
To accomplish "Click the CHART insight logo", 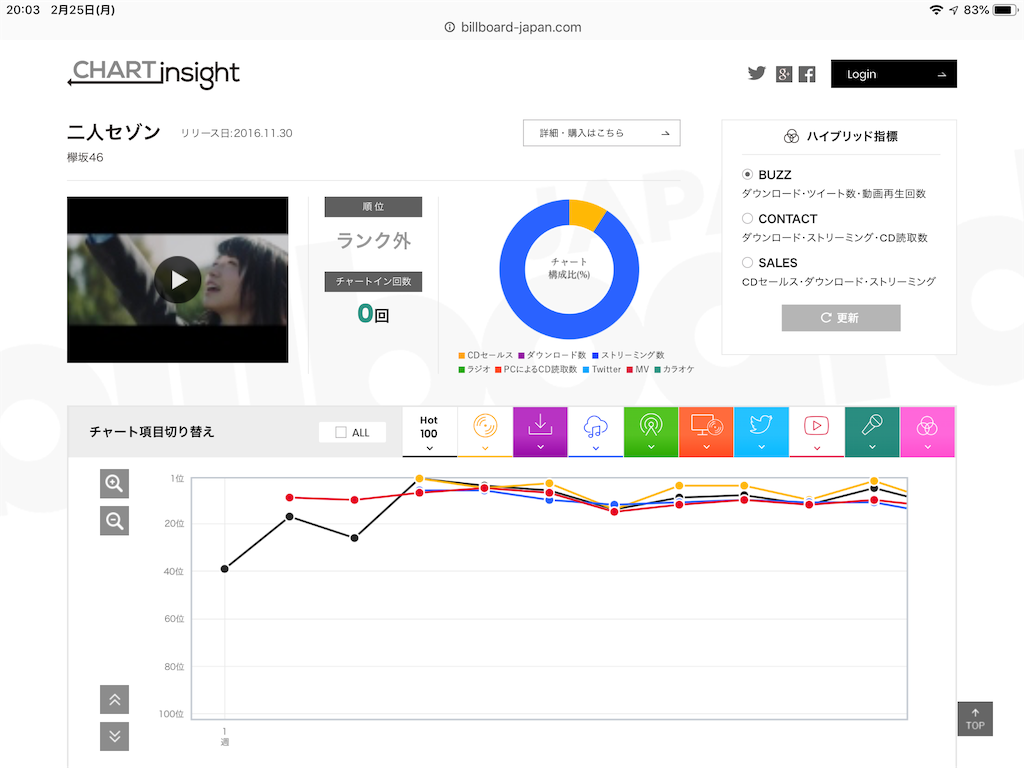I will (x=154, y=74).
